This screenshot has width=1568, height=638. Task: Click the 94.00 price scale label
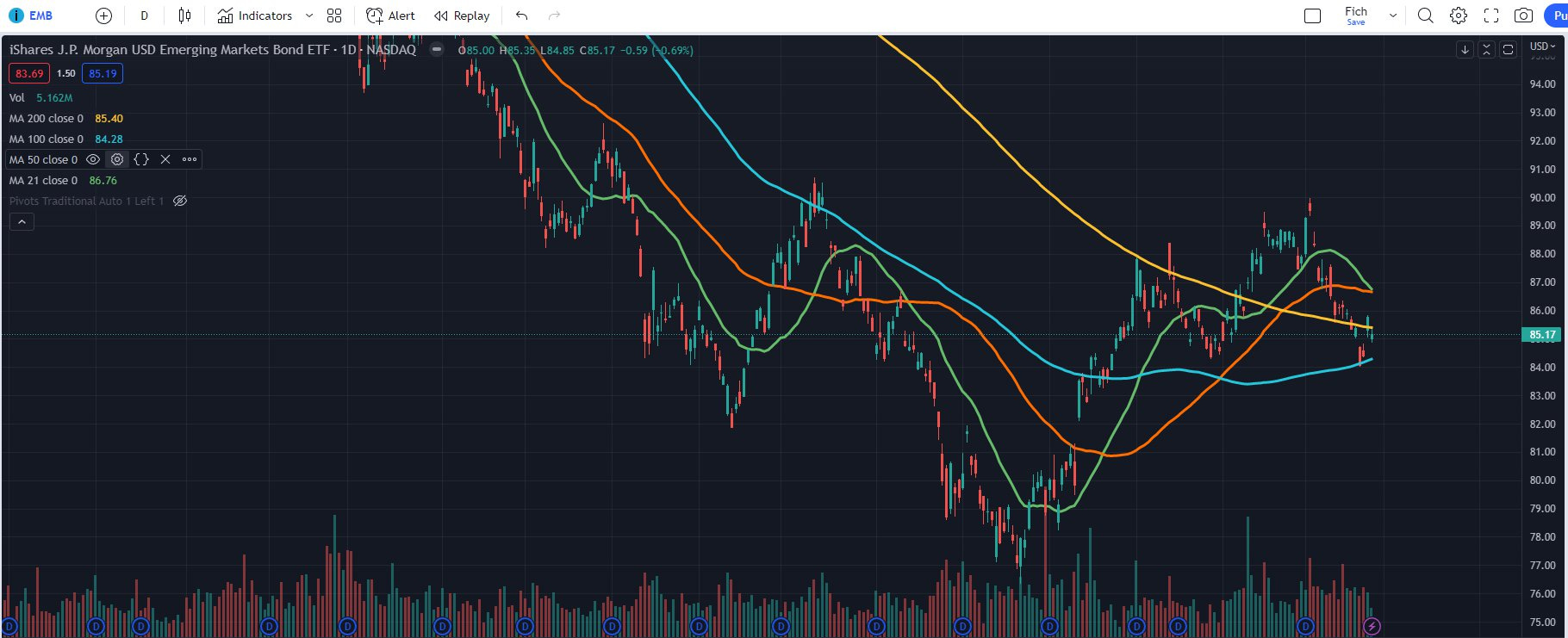pos(1542,84)
